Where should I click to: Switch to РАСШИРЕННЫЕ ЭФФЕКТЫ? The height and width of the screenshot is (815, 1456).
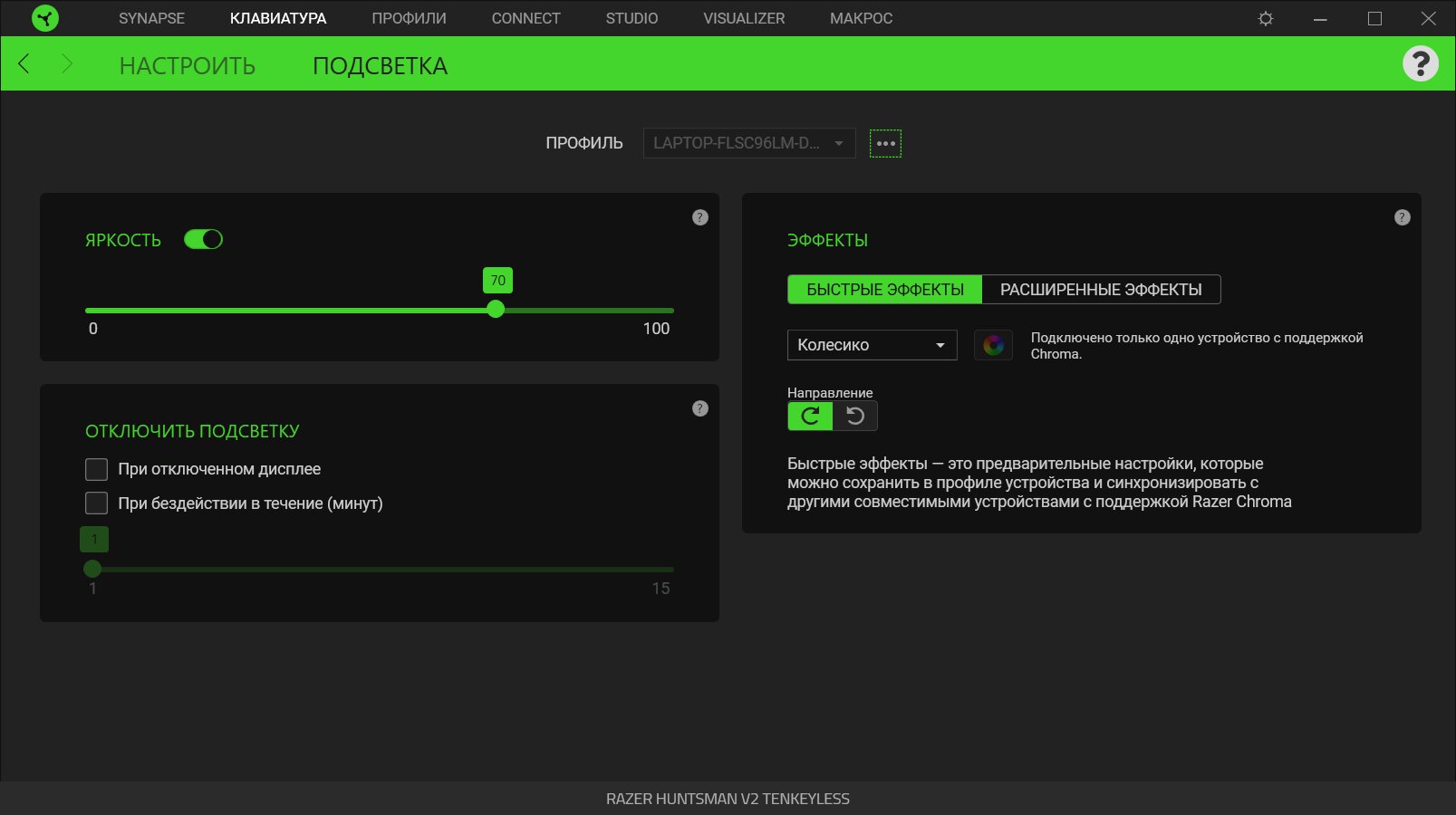(x=1101, y=290)
